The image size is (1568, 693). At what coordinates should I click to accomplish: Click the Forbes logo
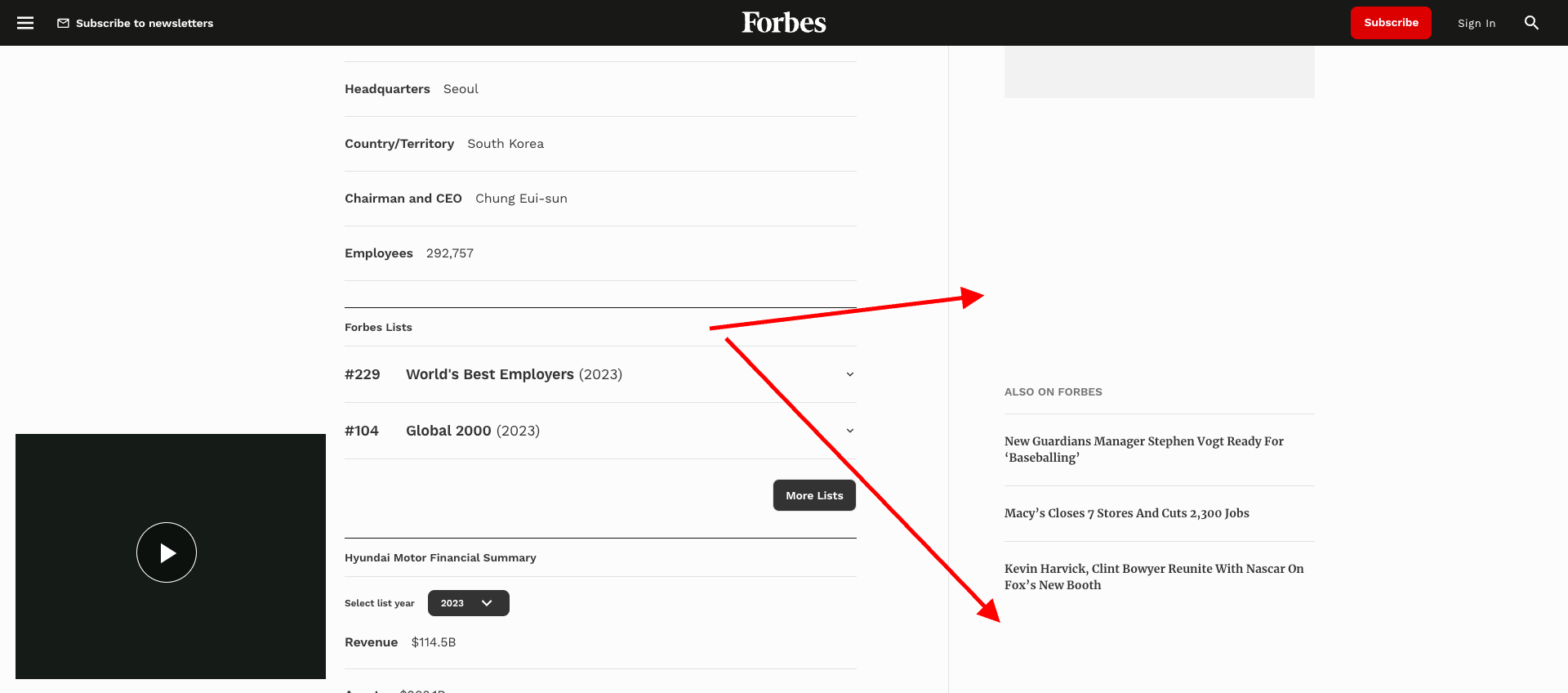(783, 22)
